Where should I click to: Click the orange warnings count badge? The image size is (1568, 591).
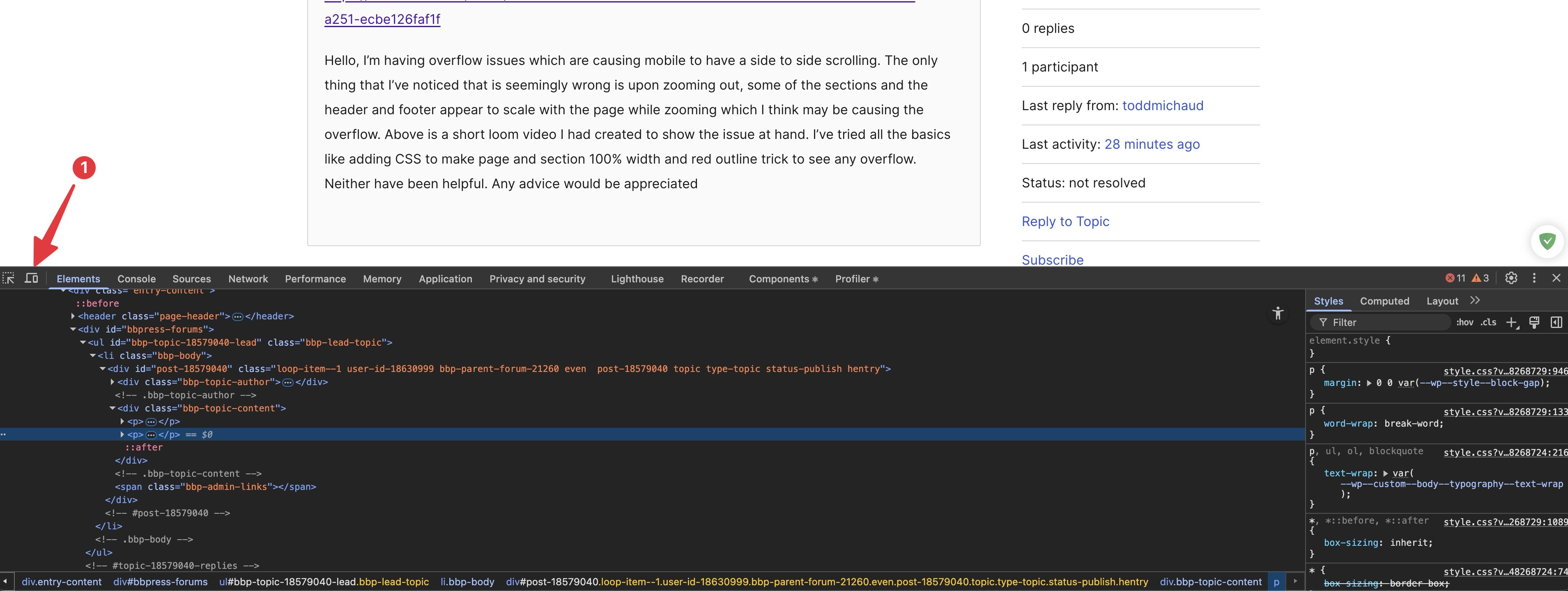(1481, 278)
